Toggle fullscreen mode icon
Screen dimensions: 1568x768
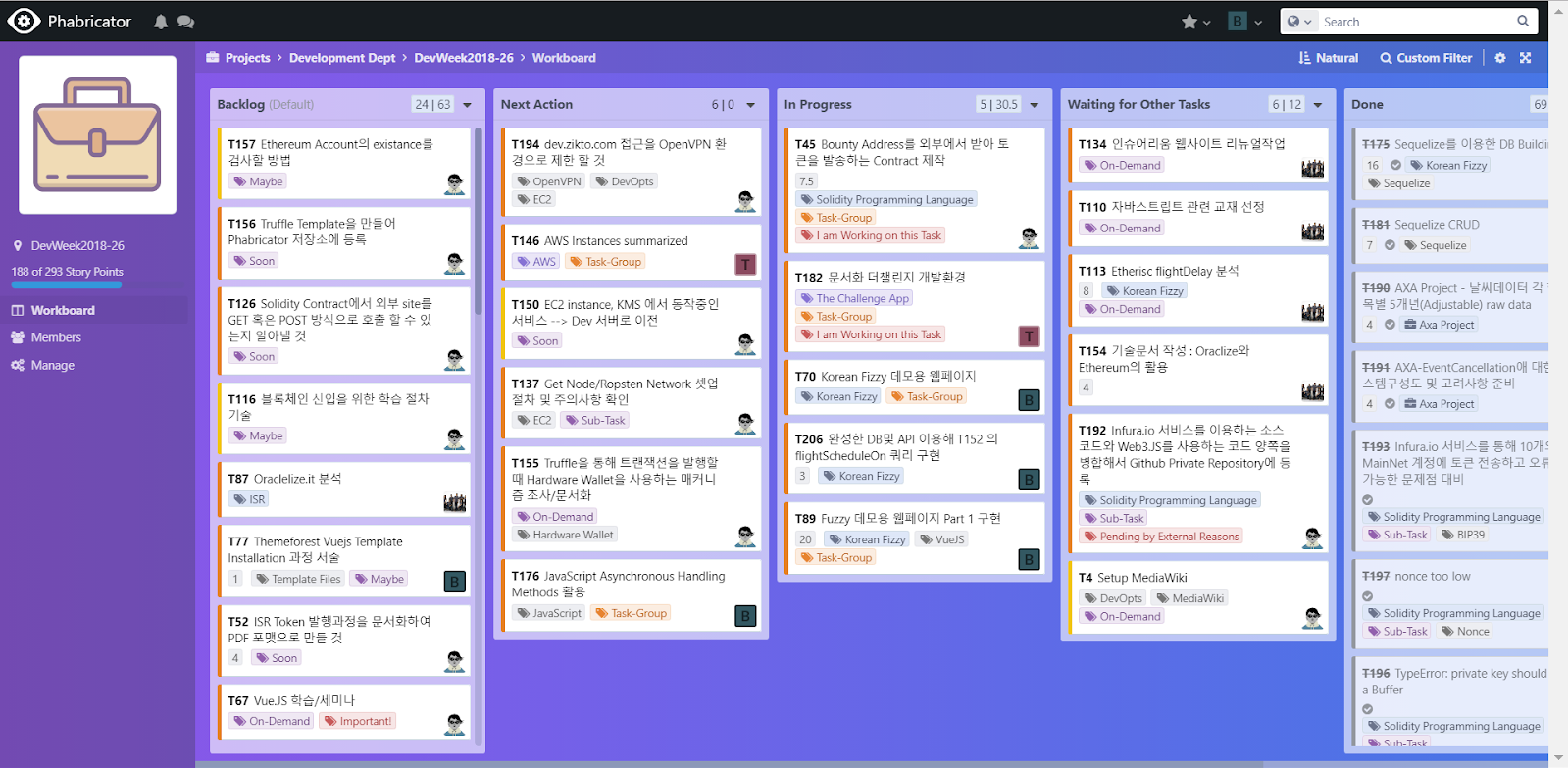pyautogui.click(x=1525, y=58)
